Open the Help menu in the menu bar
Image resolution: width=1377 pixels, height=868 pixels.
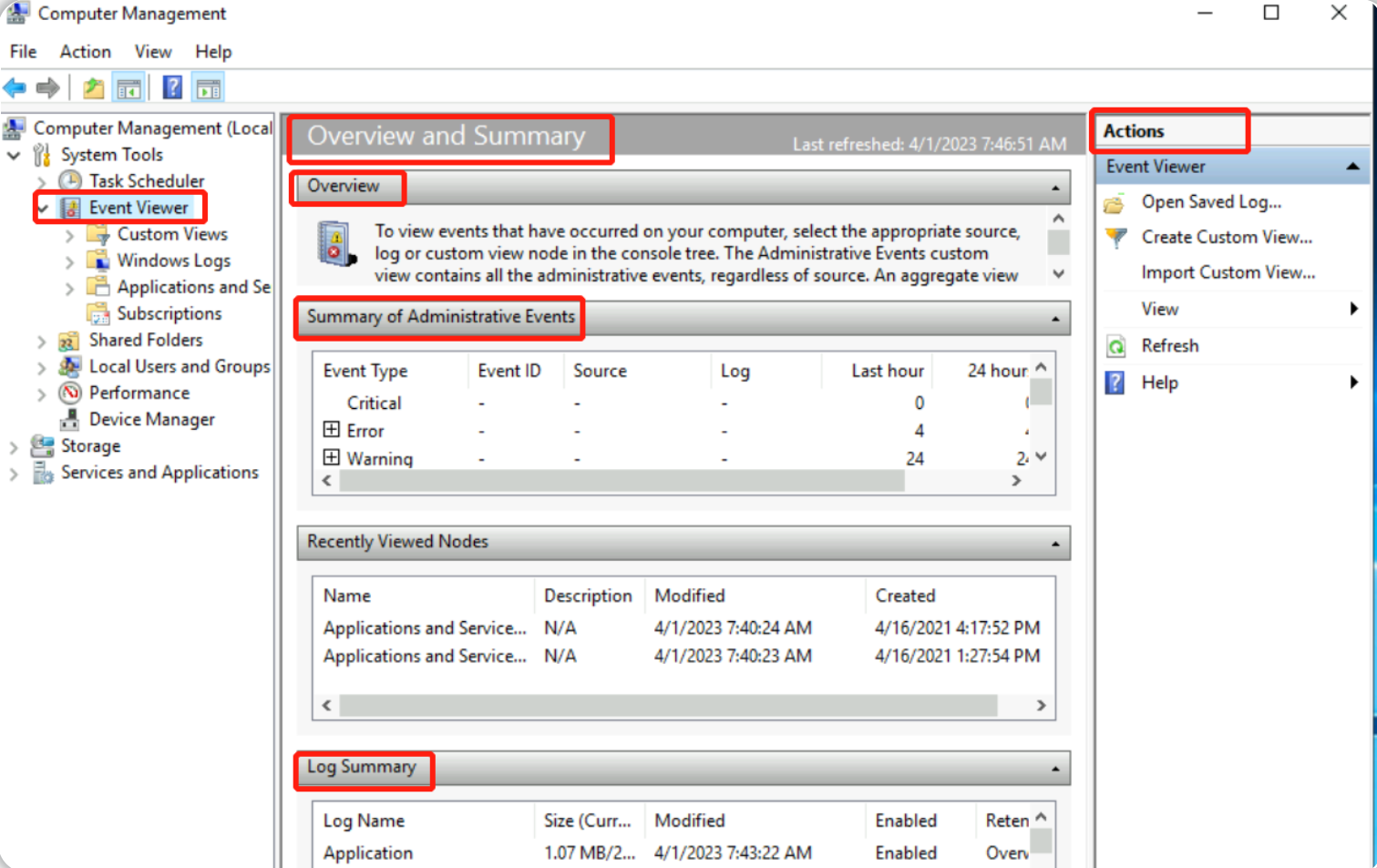point(213,52)
